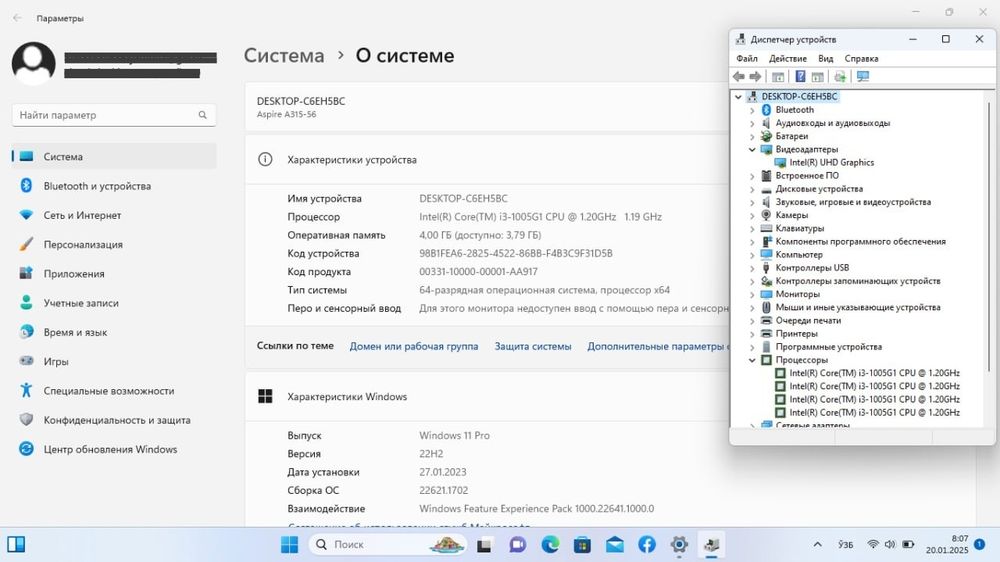
Task: Select the Компьютер tree entry
Action: [x=798, y=255]
